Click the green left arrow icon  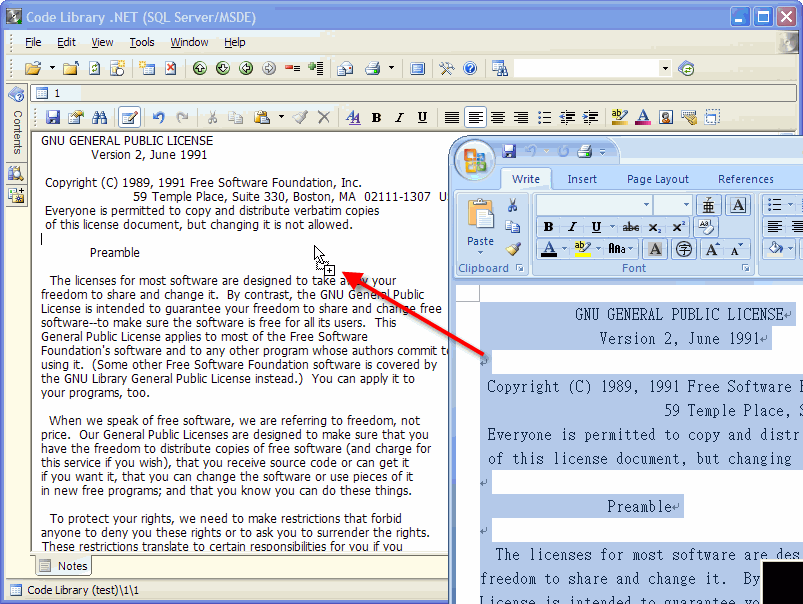coord(246,68)
